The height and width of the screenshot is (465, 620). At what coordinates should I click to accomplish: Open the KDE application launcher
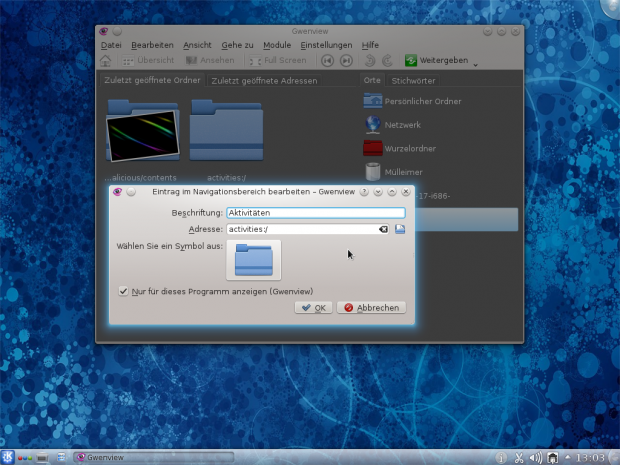click(x=8, y=457)
